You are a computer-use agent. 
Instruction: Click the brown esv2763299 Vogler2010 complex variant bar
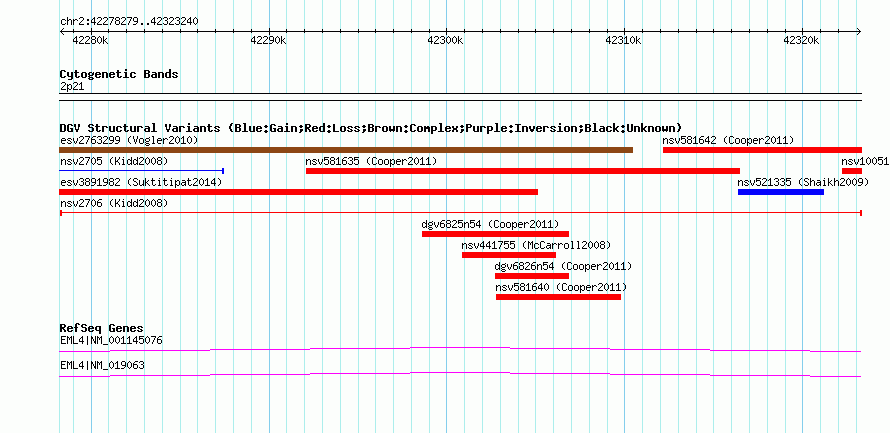point(346,150)
